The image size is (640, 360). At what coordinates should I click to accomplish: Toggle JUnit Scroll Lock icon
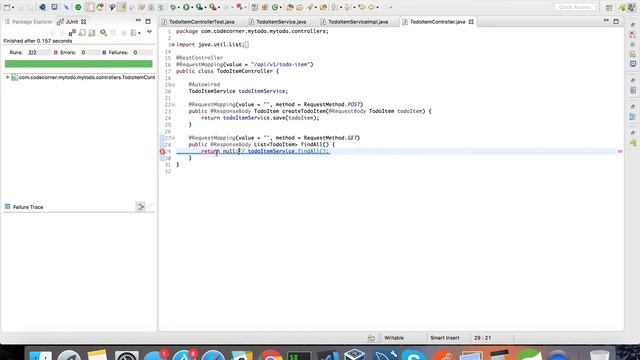(82, 33)
